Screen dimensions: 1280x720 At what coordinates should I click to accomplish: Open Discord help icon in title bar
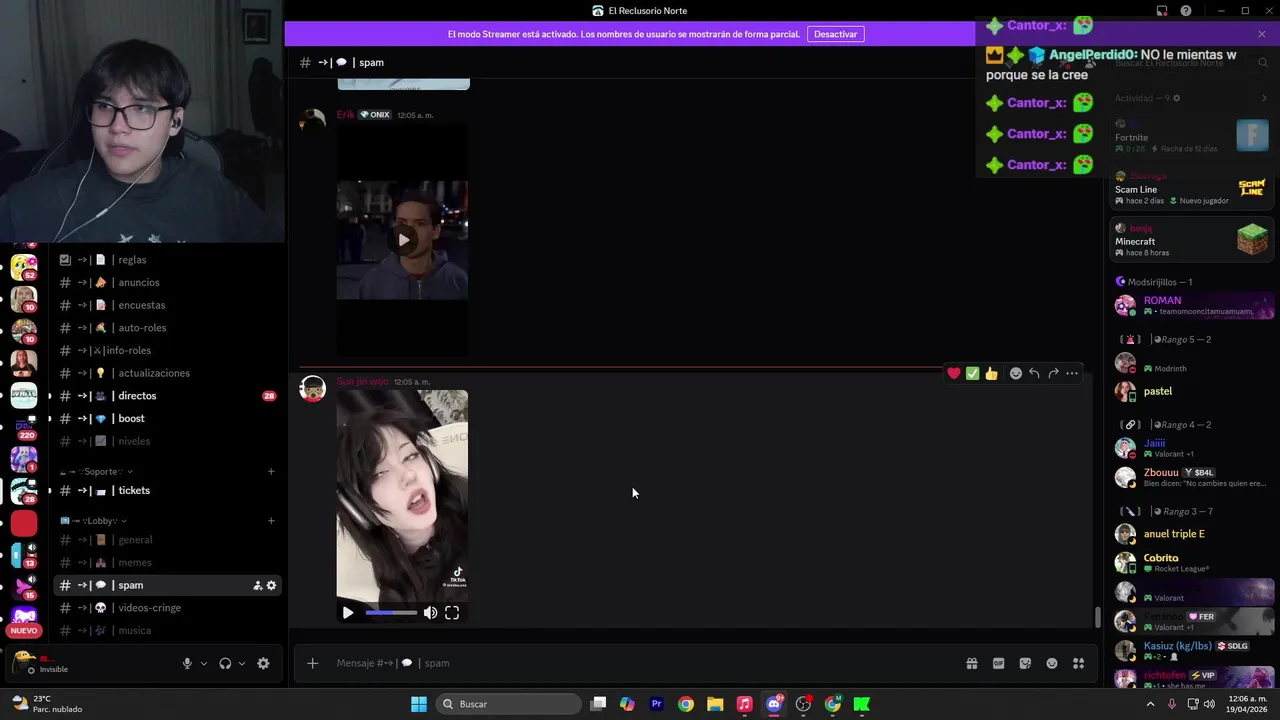point(1186,11)
